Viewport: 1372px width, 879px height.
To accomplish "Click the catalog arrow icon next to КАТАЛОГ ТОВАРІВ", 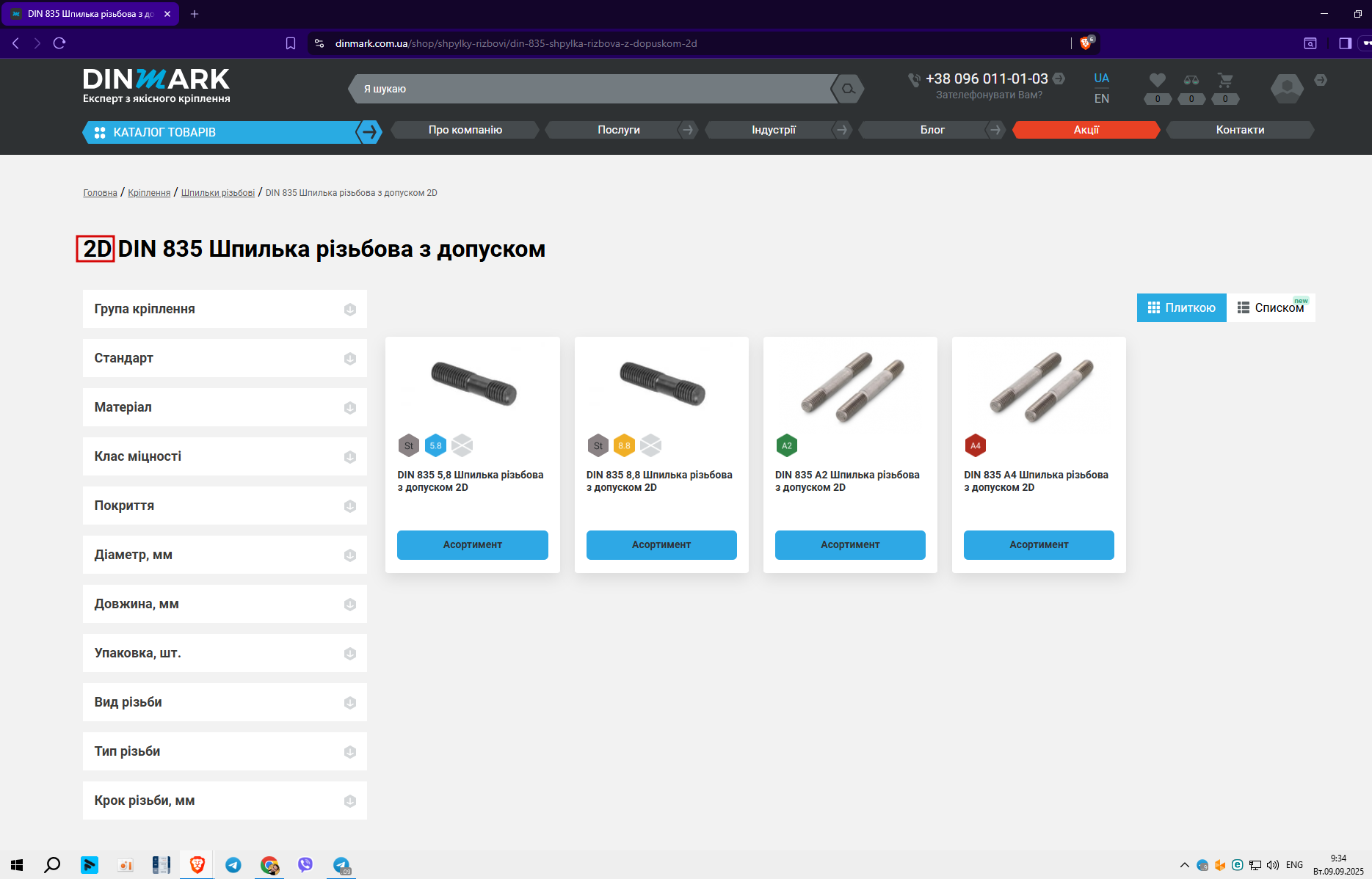I will [x=369, y=132].
